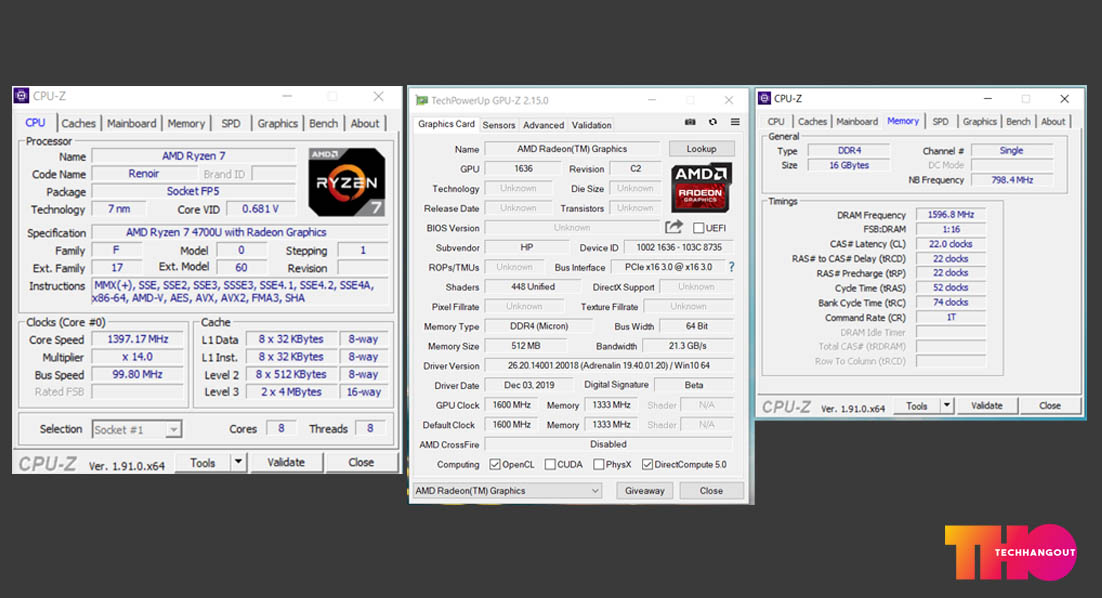This screenshot has height=598, width=1102.
Task: Click the Close button in the CPU-Z memory window
Action: click(1050, 405)
